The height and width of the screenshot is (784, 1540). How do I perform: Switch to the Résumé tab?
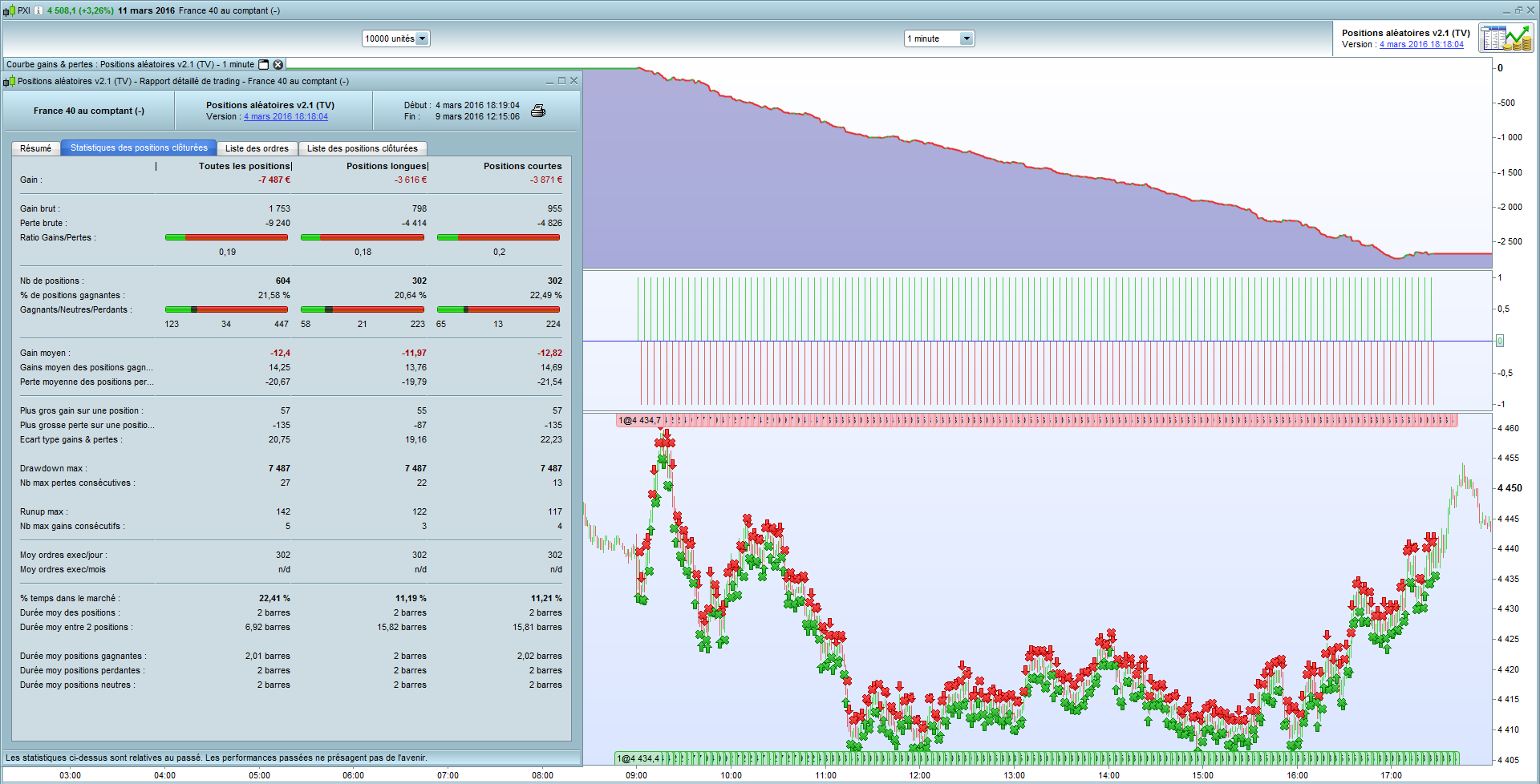pyautogui.click(x=35, y=148)
